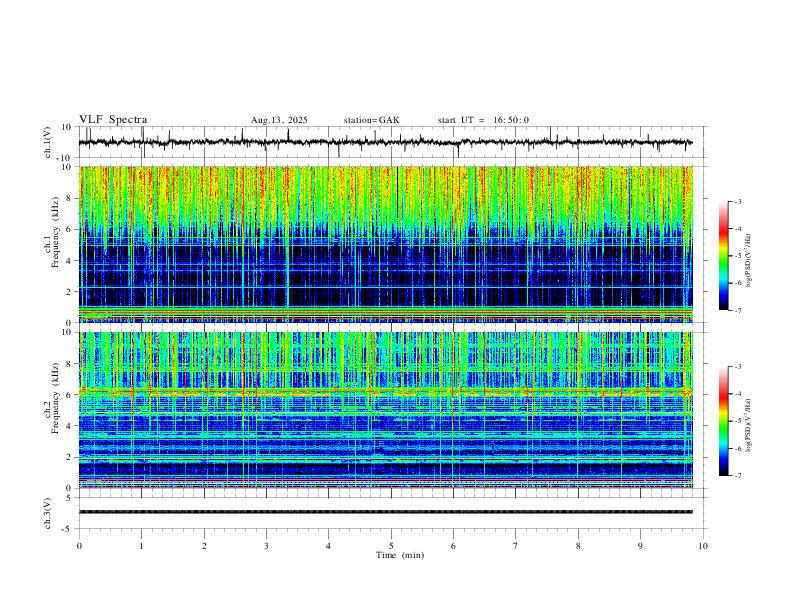This screenshot has width=792, height=612.
Task: Click inside the ch.2 spectrogram panel
Action: tap(386, 410)
